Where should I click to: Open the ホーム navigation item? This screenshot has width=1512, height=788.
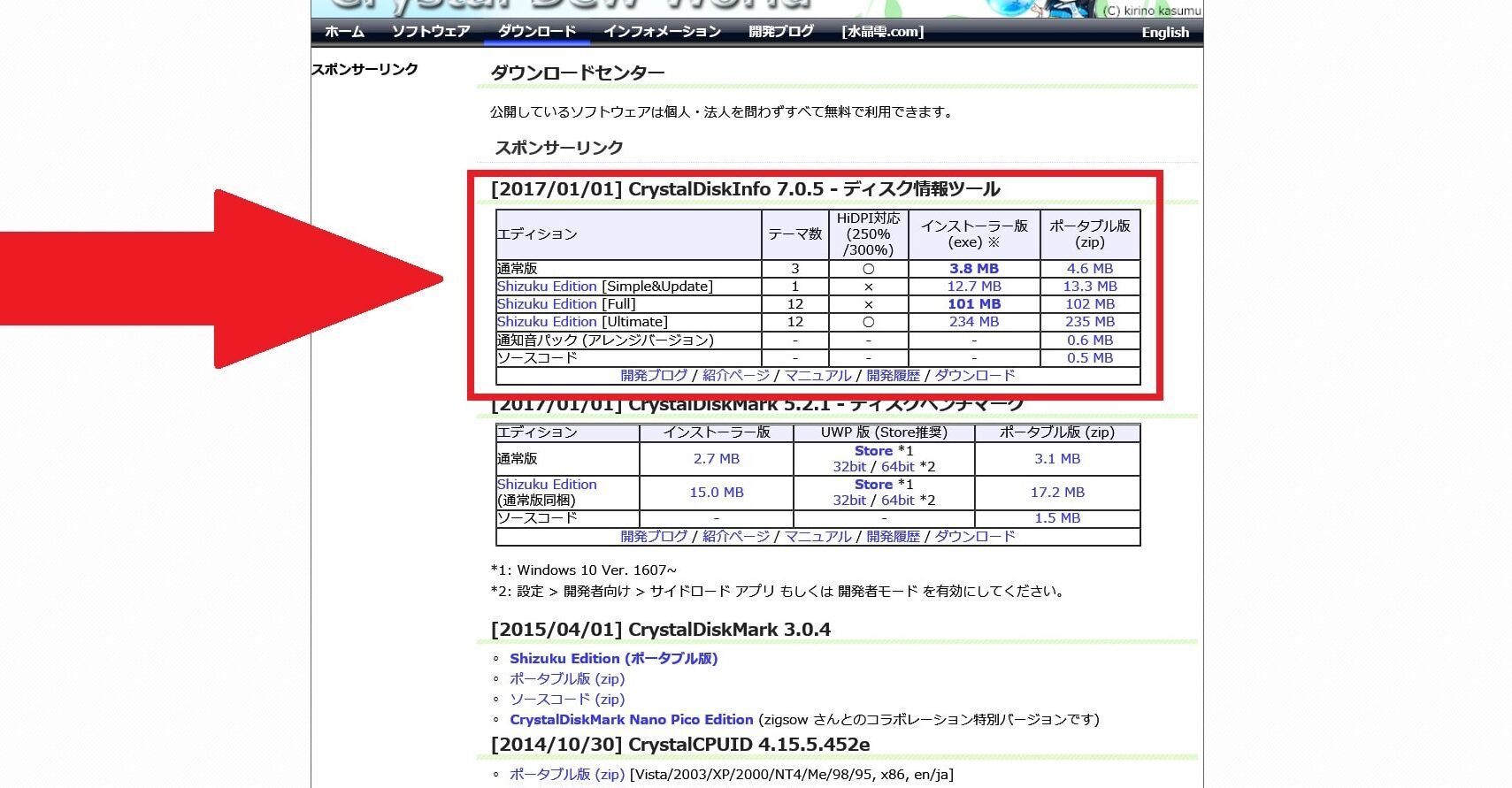(344, 32)
